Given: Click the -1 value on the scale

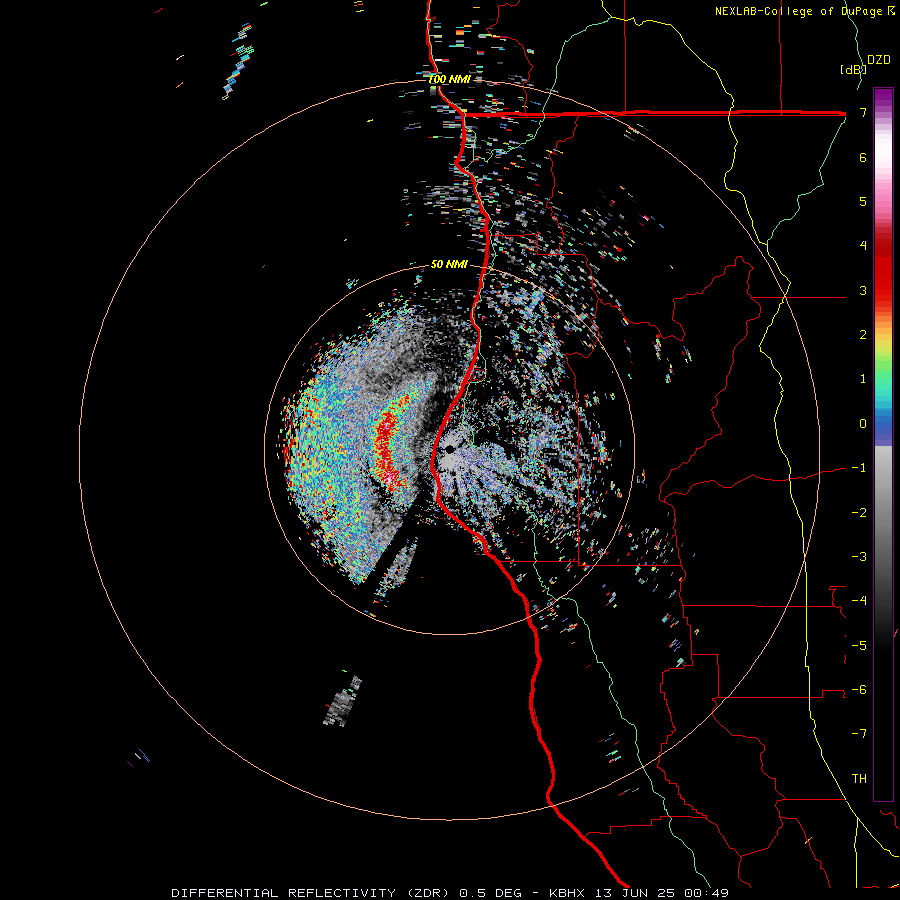Looking at the screenshot, I should 859,468.
